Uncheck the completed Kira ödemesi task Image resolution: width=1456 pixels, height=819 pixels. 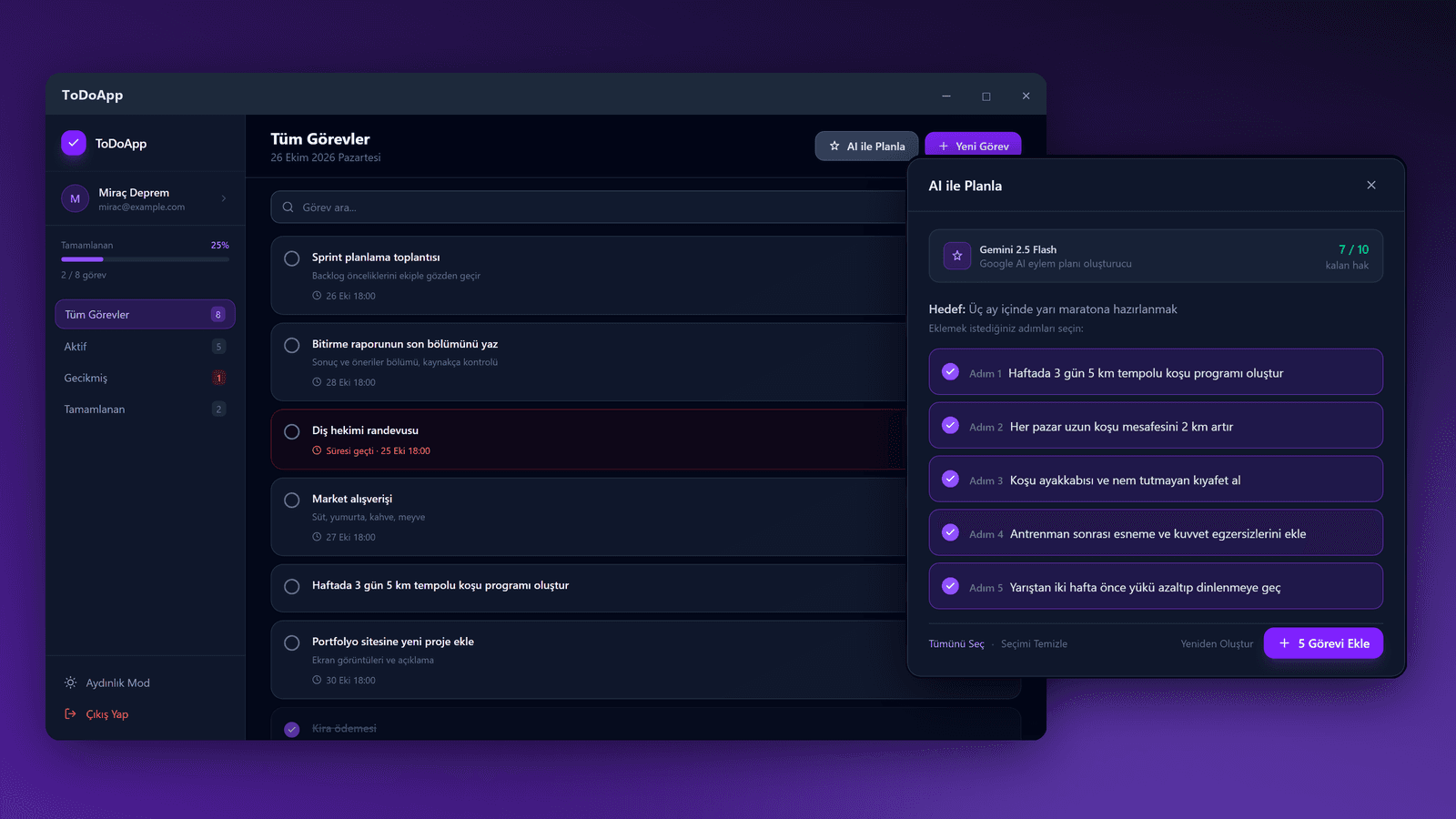292,729
